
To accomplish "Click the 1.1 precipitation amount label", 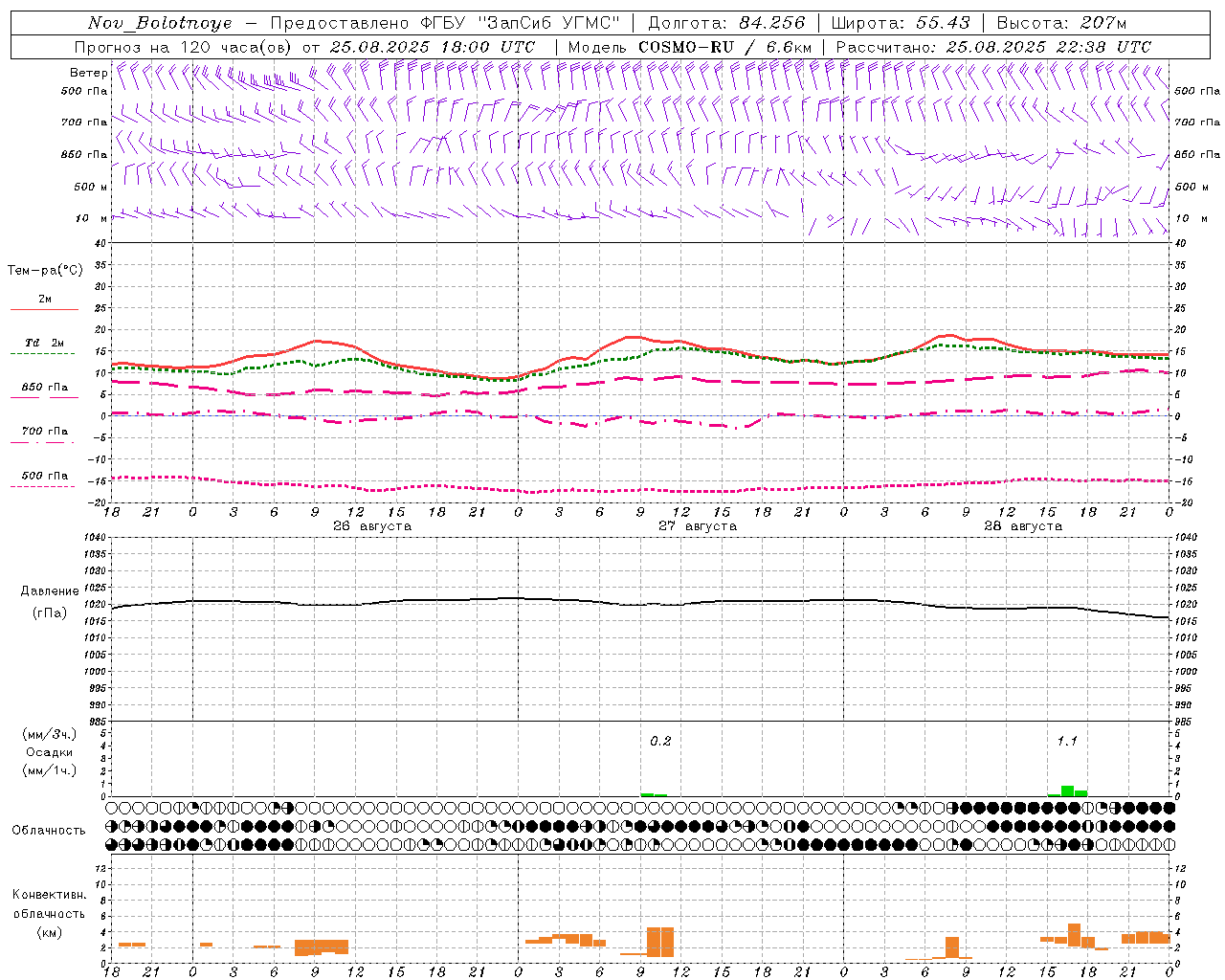I will [1067, 742].
